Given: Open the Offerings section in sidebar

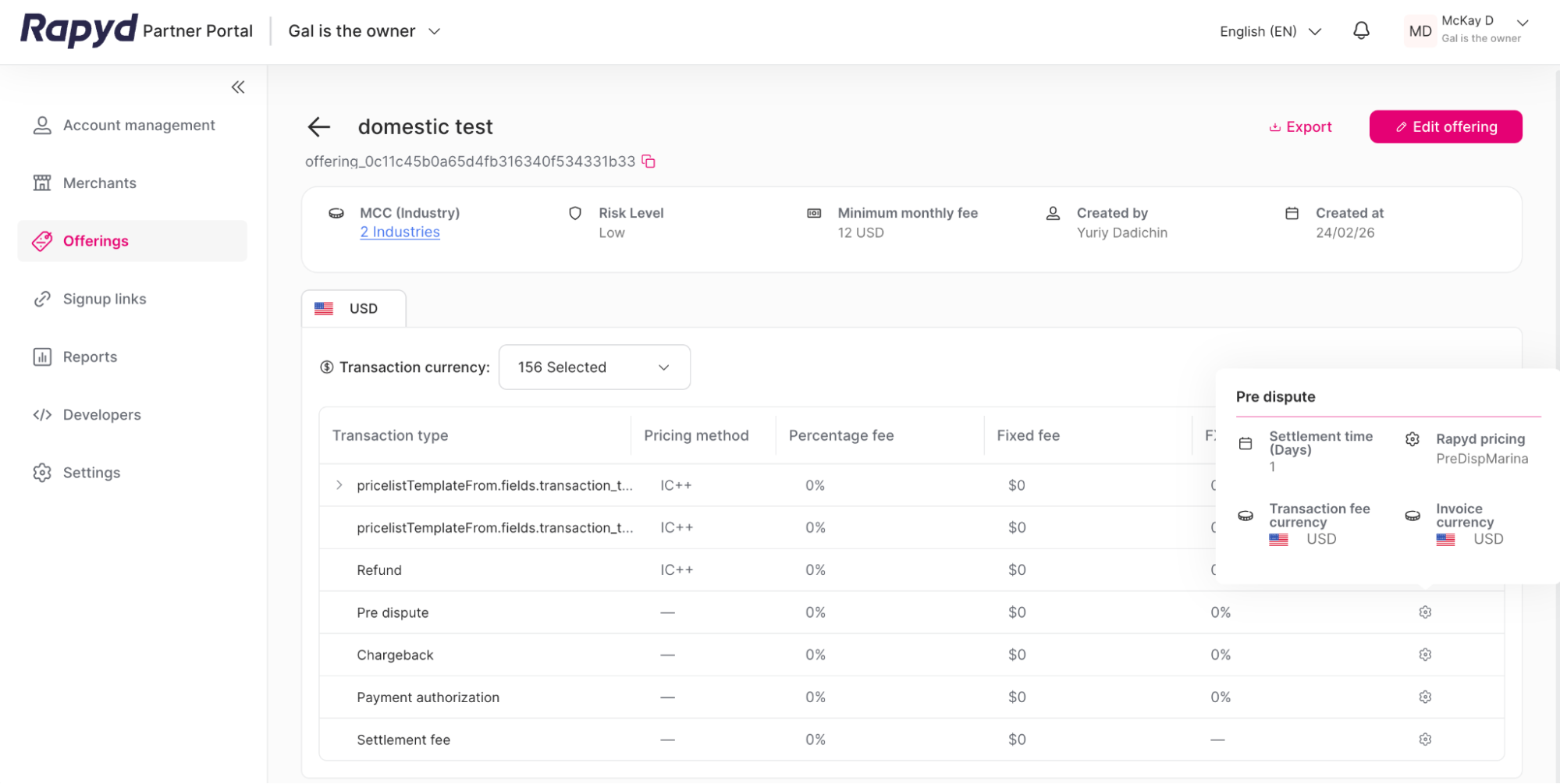Looking at the screenshot, I should [x=95, y=240].
